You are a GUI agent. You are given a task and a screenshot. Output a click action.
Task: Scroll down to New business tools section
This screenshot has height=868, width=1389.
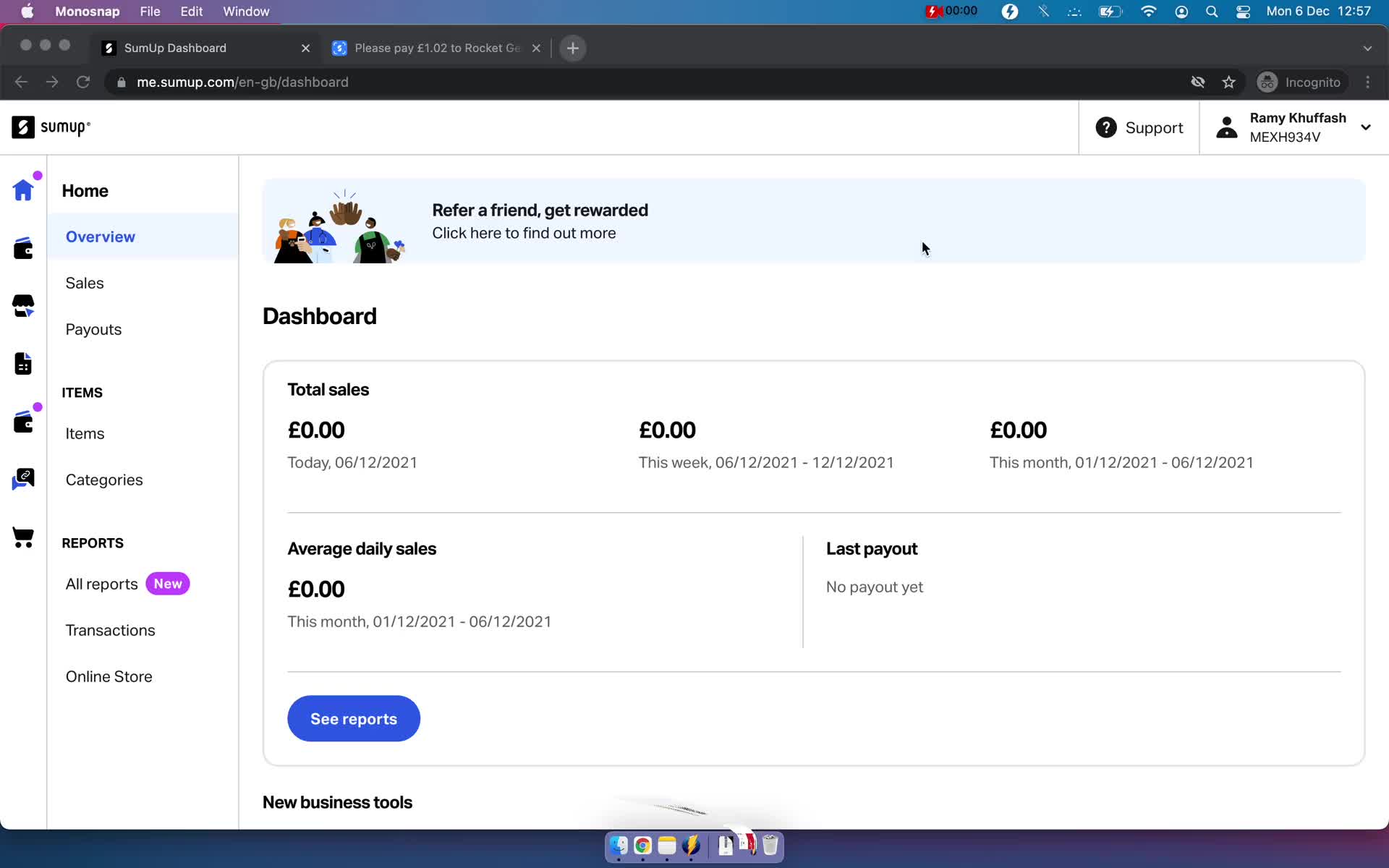338,802
